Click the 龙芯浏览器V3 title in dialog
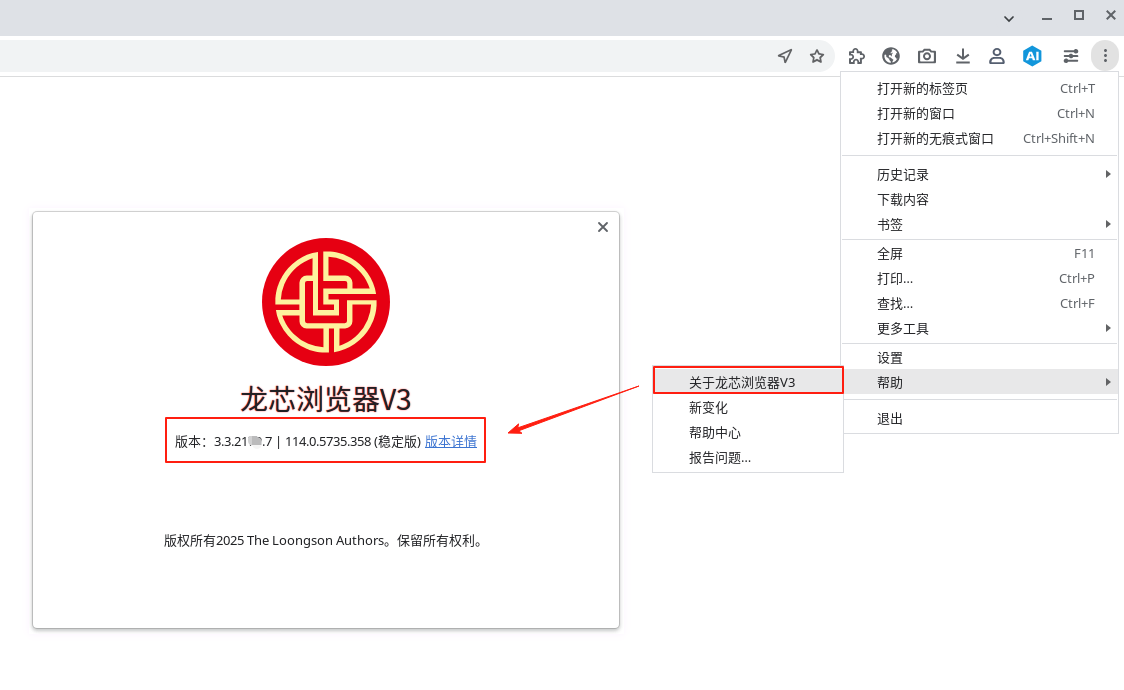The width and height of the screenshot is (1124, 690). 325,399
